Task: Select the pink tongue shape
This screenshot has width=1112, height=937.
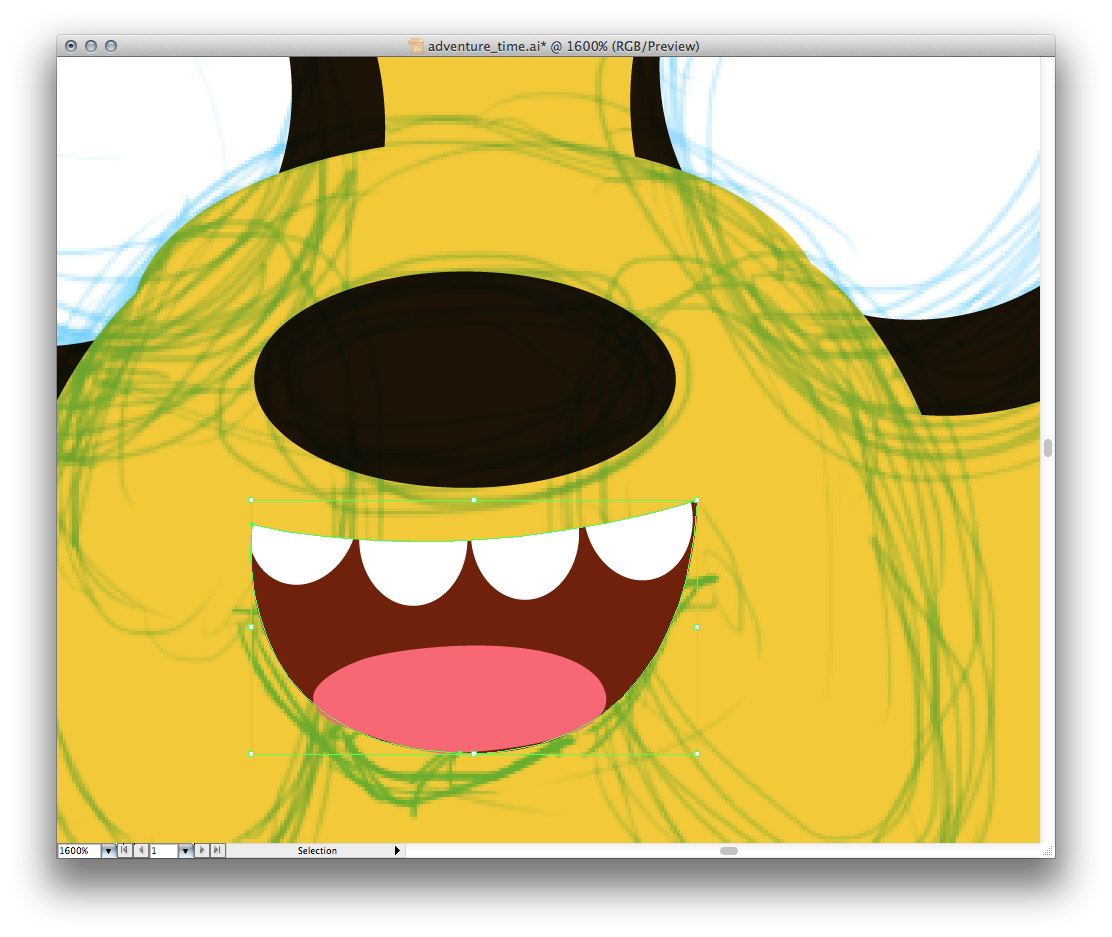Action: click(x=459, y=695)
